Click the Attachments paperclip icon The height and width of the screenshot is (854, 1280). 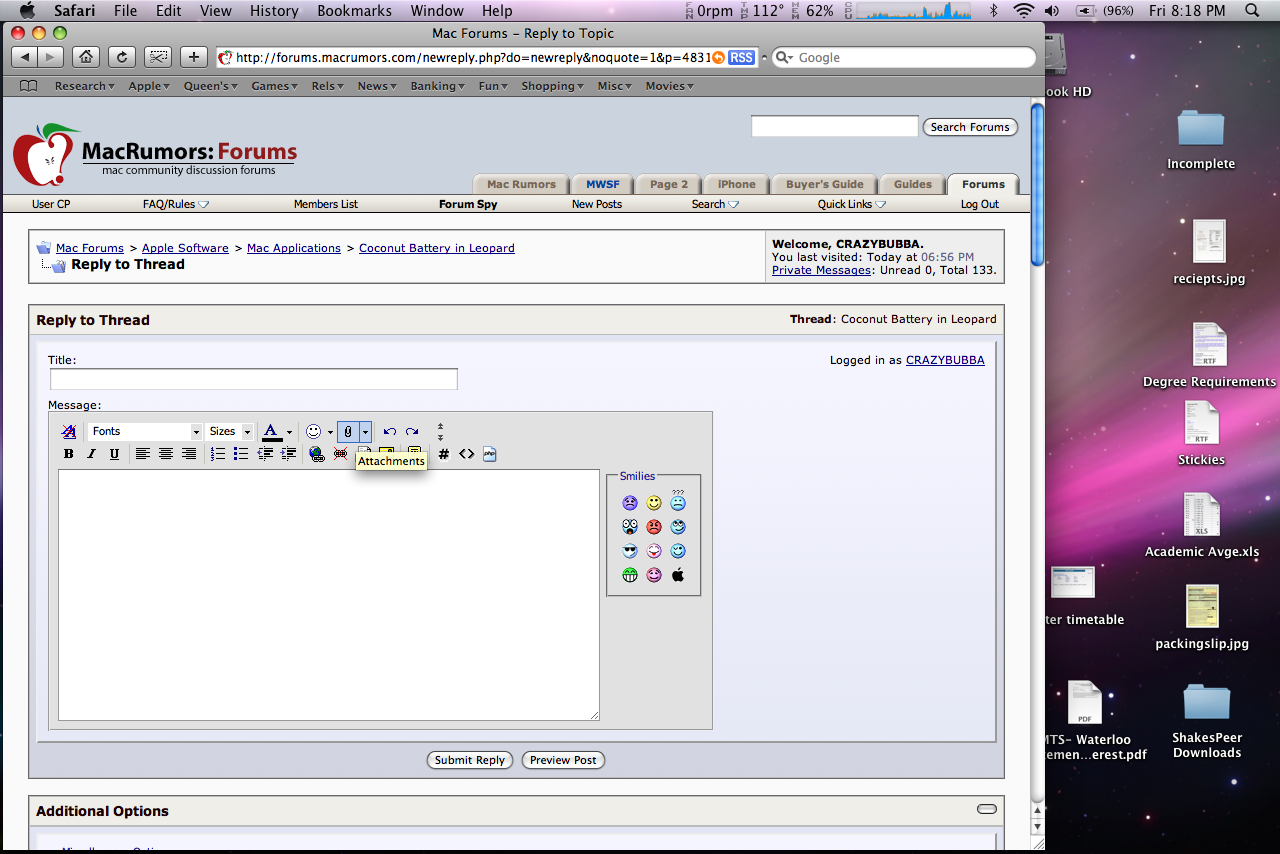(348, 432)
